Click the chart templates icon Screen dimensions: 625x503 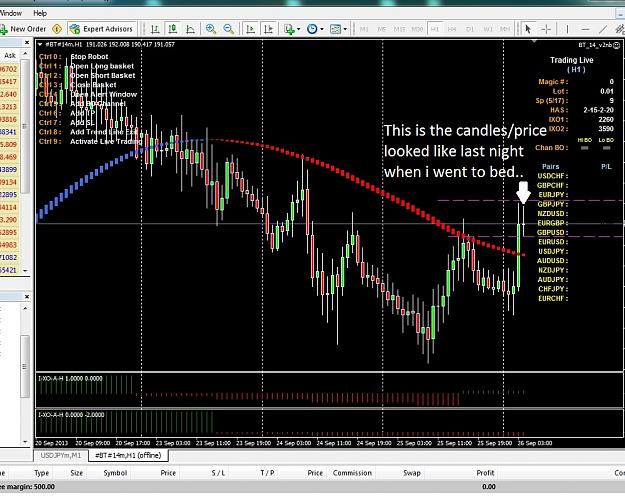[x=336, y=29]
